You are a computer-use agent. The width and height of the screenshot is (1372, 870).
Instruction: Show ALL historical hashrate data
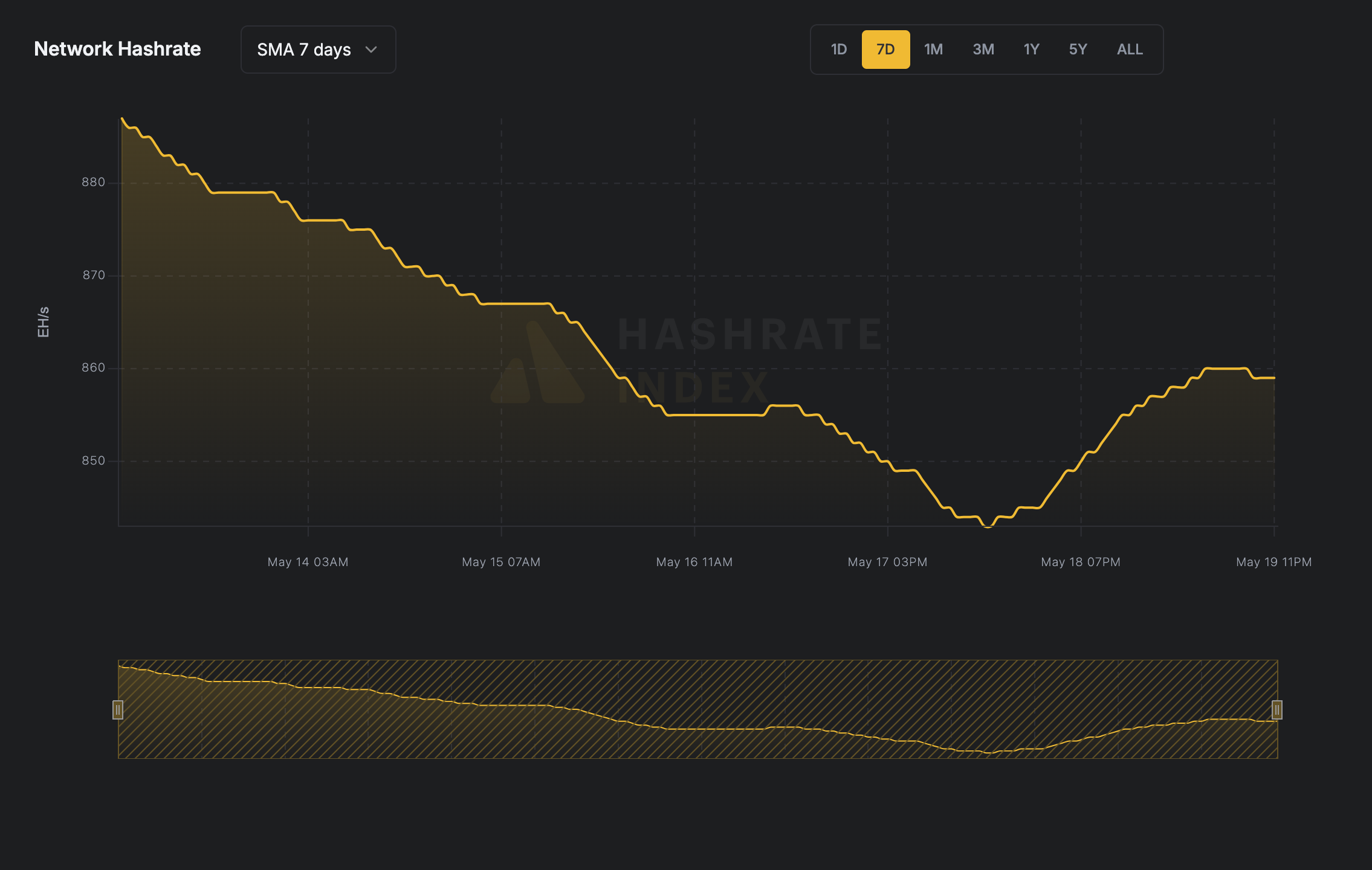pyautogui.click(x=1129, y=50)
